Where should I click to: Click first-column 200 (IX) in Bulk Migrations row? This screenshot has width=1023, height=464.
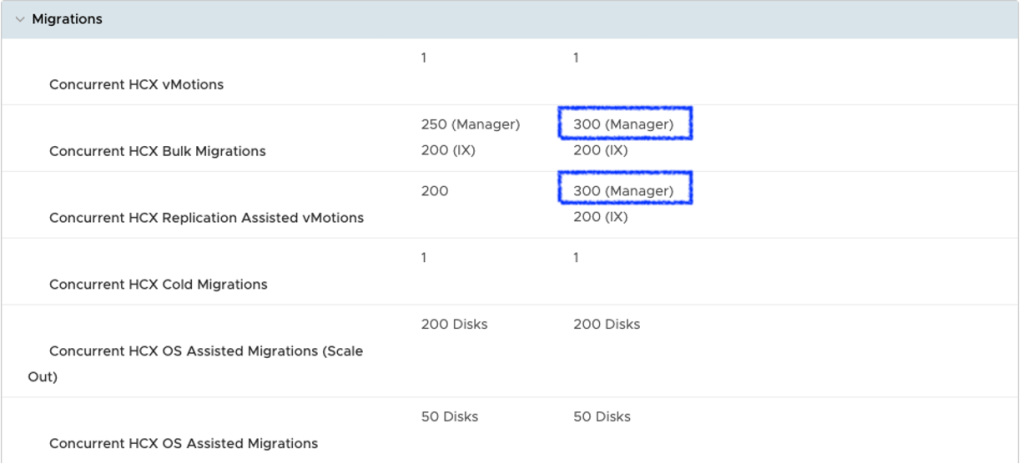(x=448, y=151)
